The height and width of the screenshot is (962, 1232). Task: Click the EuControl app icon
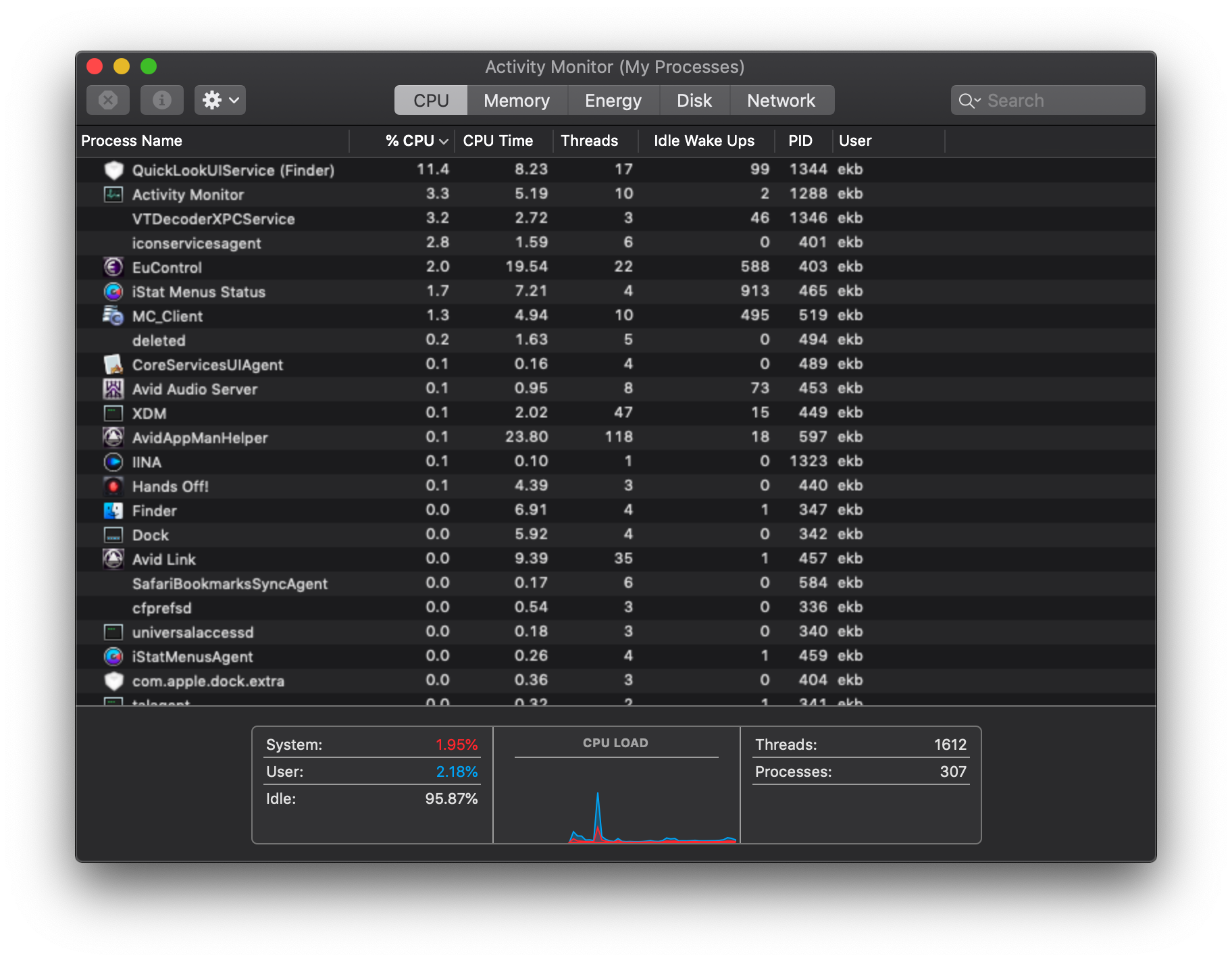[x=113, y=267]
